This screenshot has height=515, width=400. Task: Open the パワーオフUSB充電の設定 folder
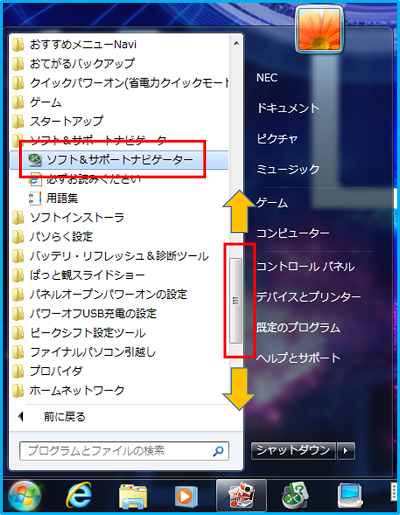[85, 314]
